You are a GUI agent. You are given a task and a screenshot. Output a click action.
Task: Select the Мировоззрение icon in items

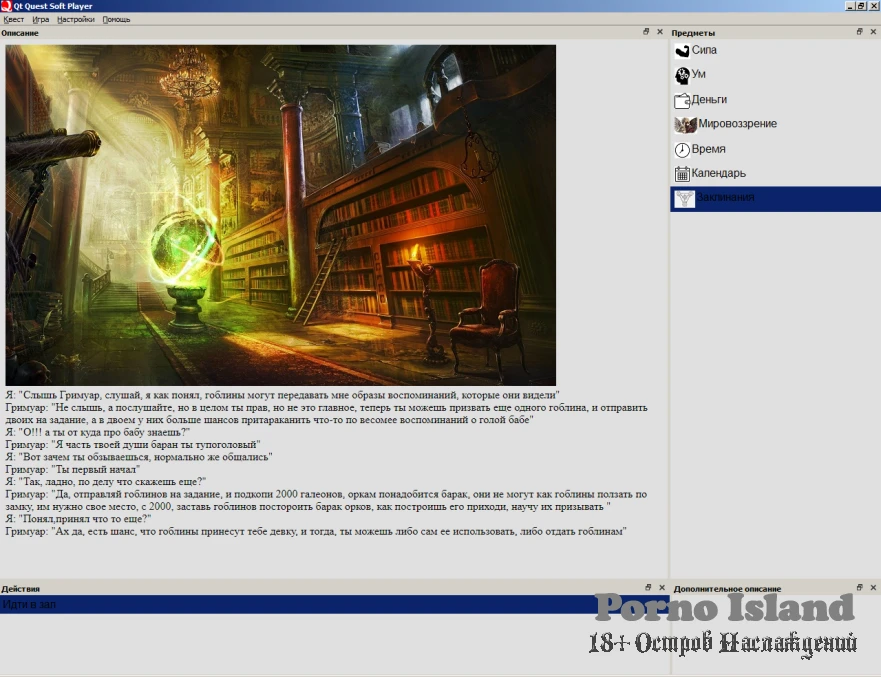pyautogui.click(x=684, y=124)
